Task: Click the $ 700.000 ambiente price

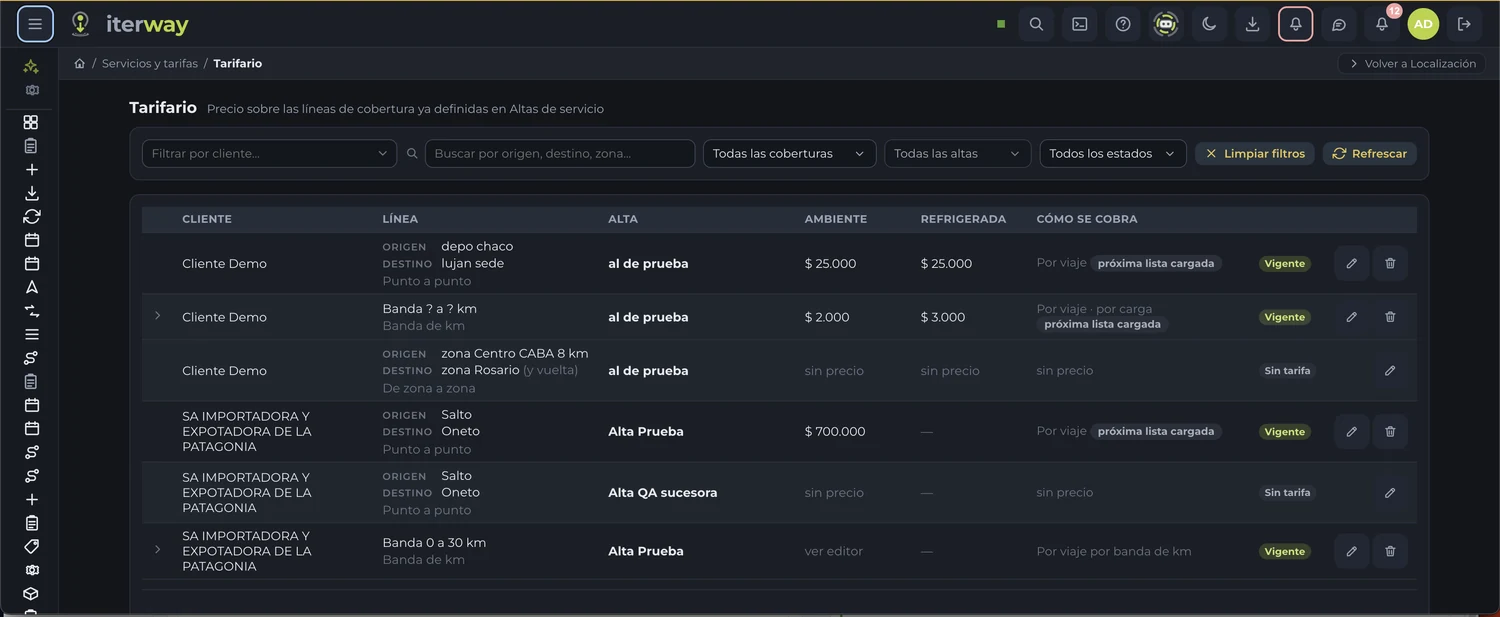Action: (835, 432)
